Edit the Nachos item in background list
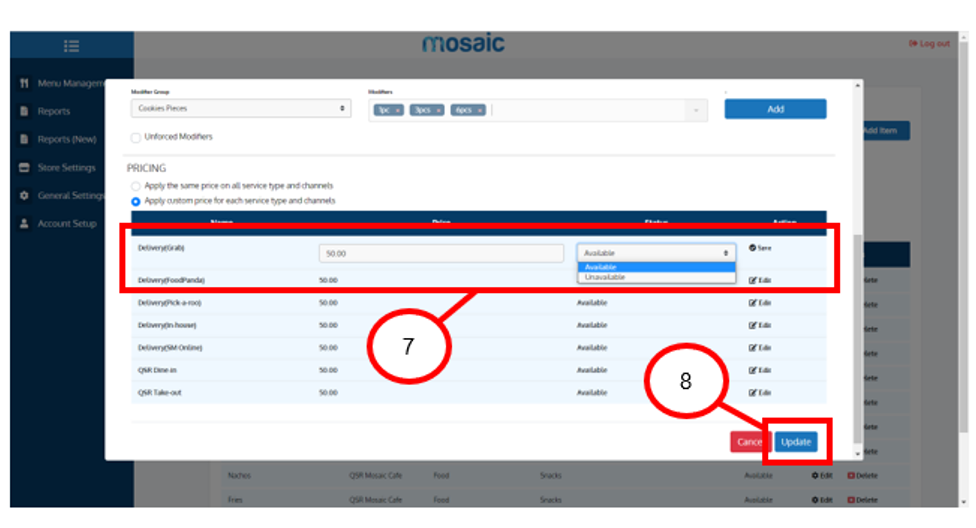This screenshot has height=528, width=976. click(822, 476)
